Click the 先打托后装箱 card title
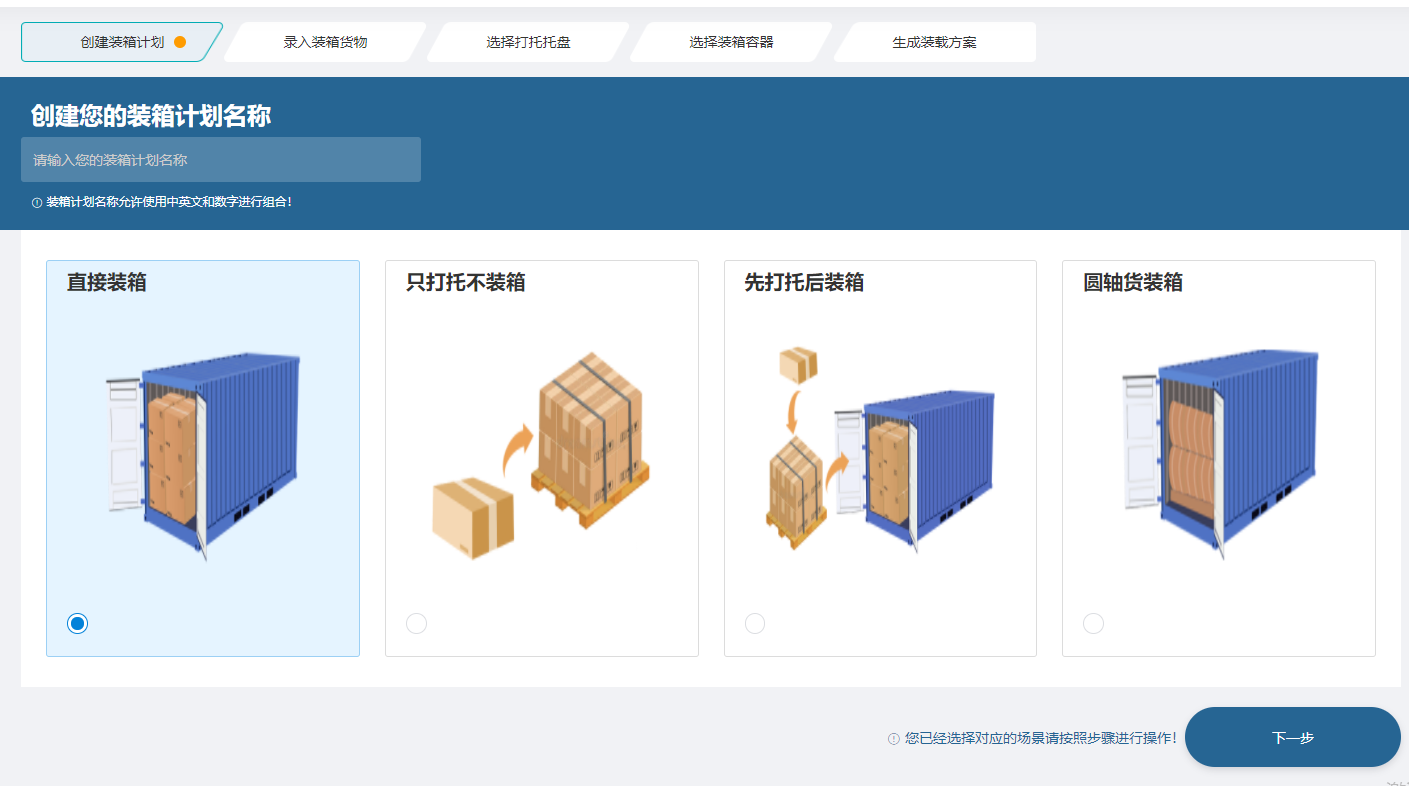Viewport: 1409px width, 786px height. 804,282
